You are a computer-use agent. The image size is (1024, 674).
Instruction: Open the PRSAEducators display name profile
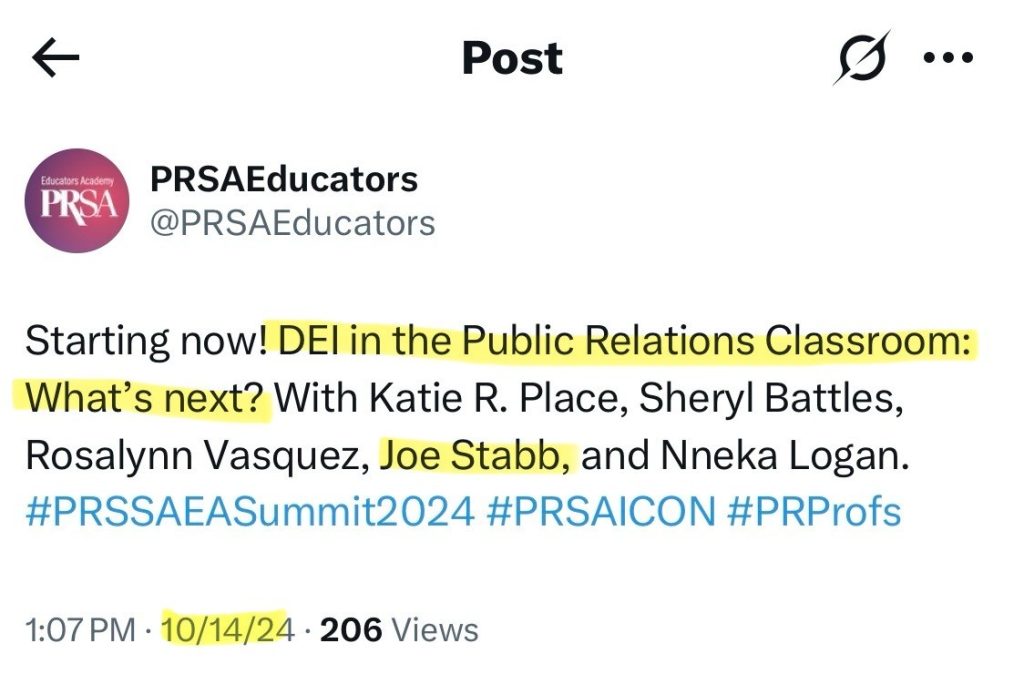pos(284,179)
